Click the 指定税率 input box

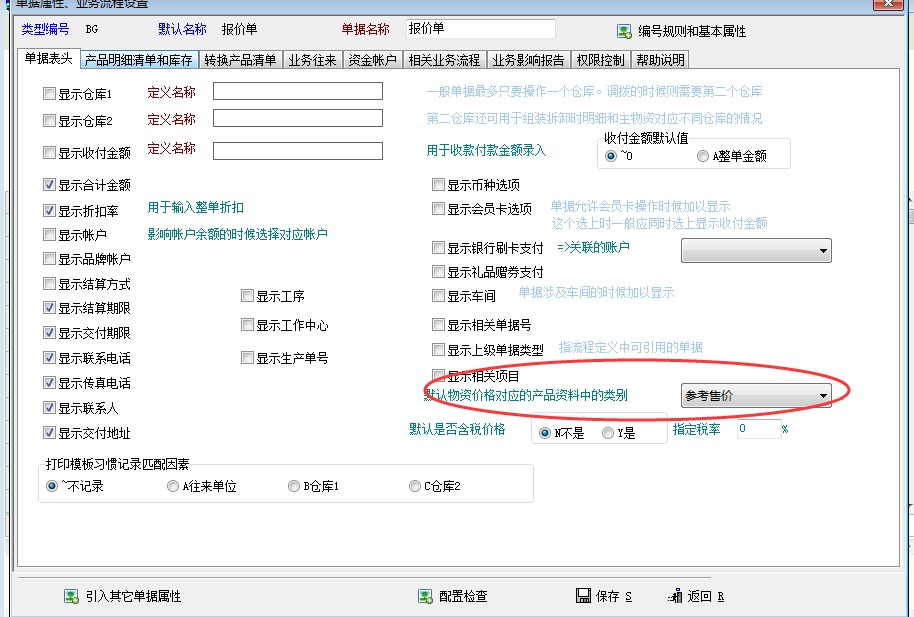coord(757,429)
